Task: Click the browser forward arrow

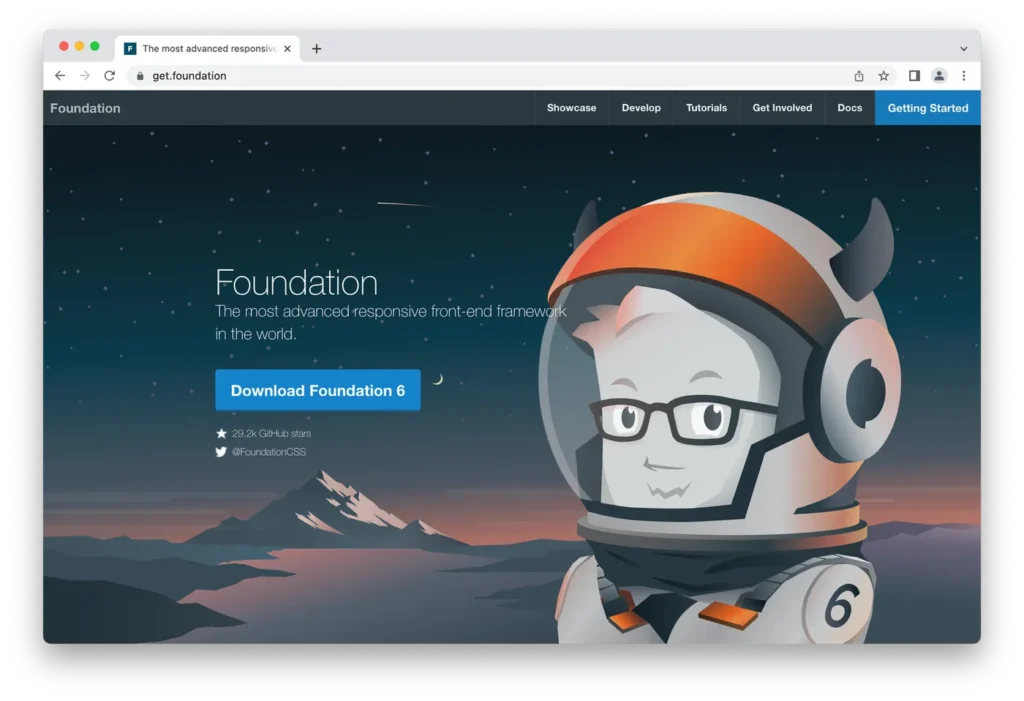Action: coord(85,76)
